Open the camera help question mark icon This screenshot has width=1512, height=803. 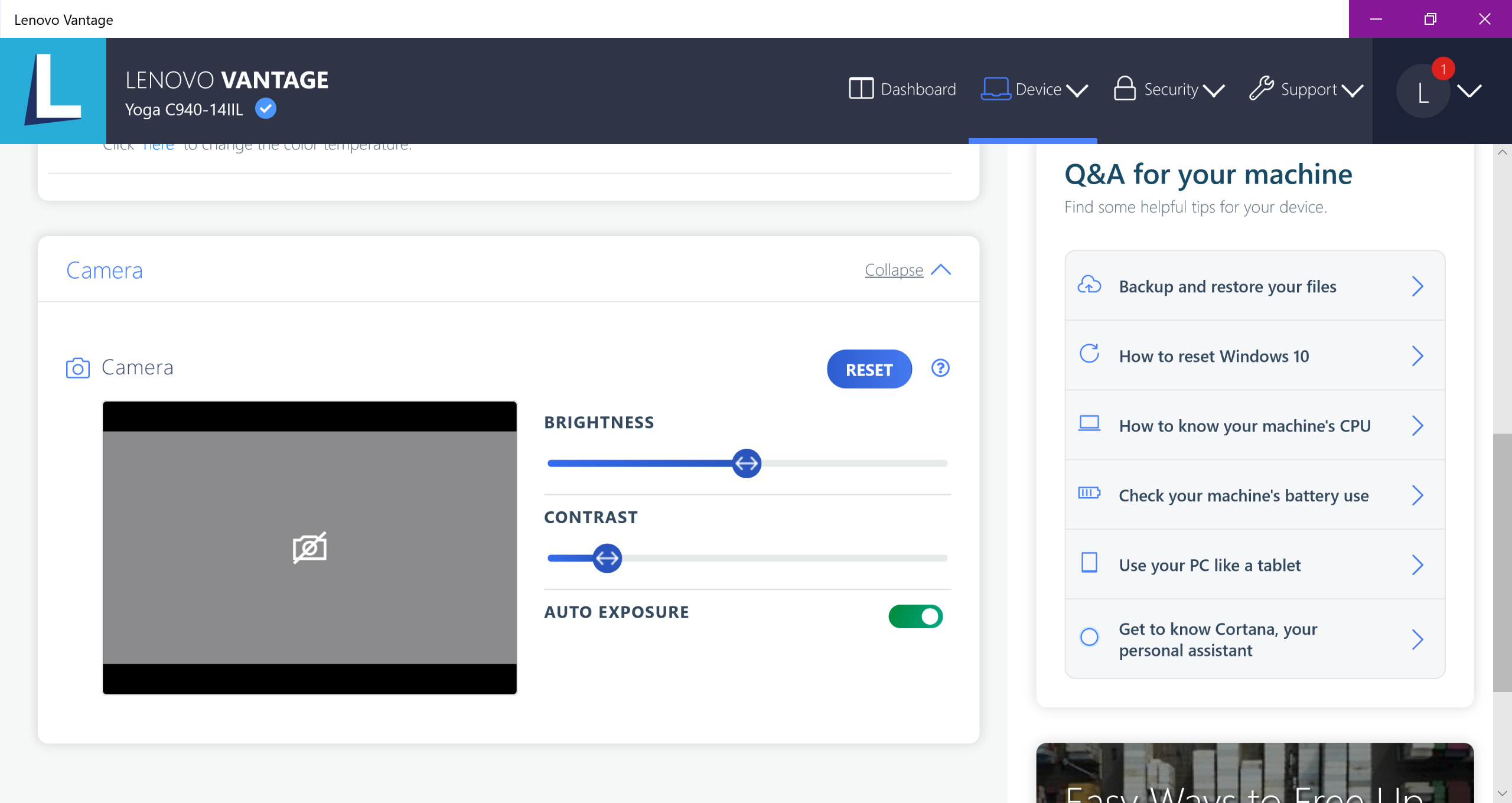tap(940, 368)
